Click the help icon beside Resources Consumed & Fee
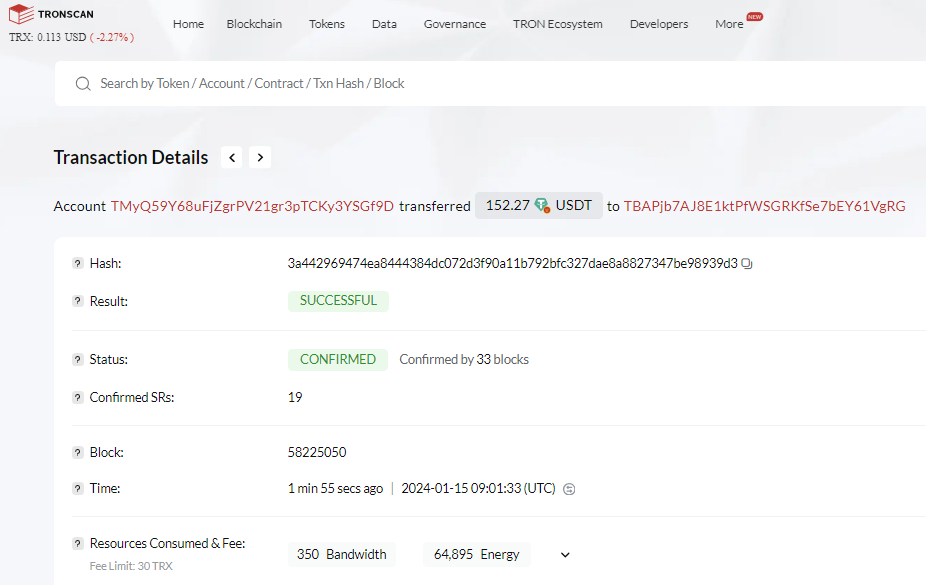The width and height of the screenshot is (926, 585). 78,543
